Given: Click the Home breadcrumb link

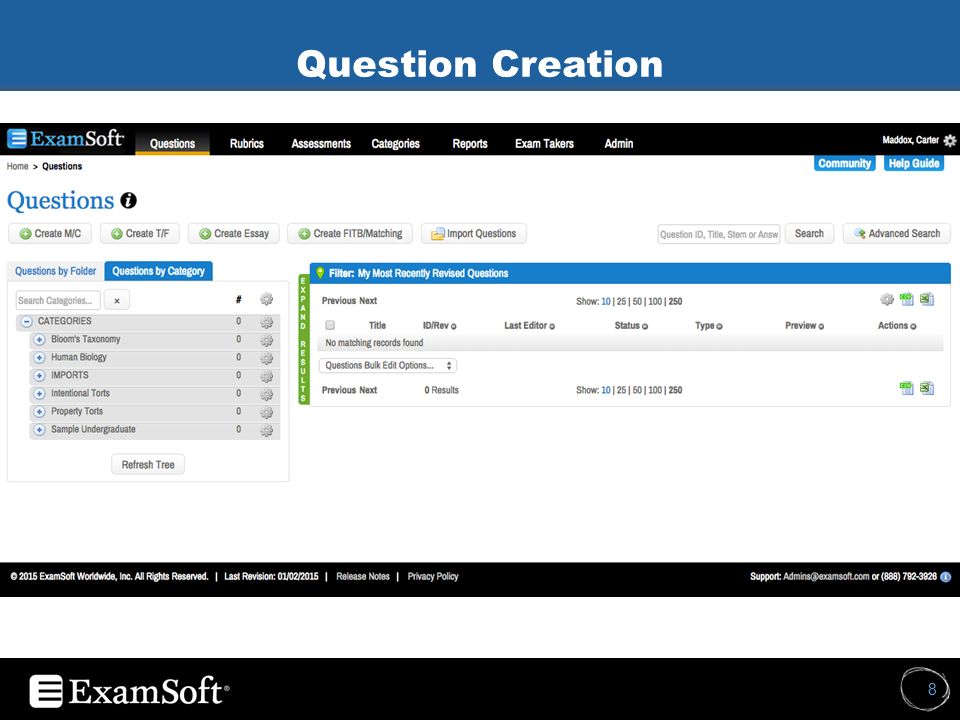Looking at the screenshot, I should coord(18,167).
